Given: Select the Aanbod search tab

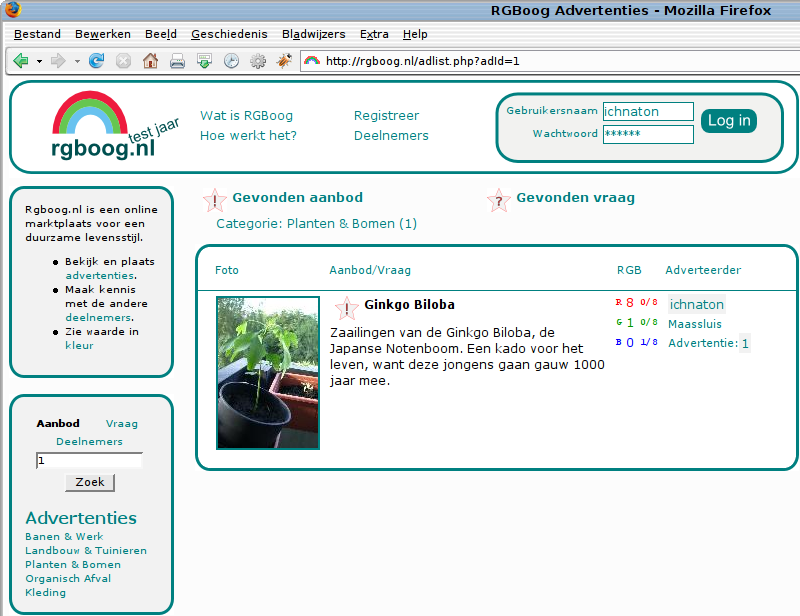Looking at the screenshot, I should pos(58,423).
